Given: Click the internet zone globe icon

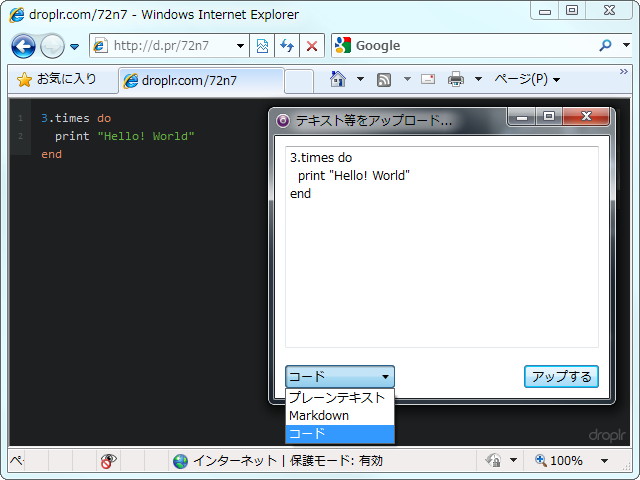Looking at the screenshot, I should click(180, 461).
